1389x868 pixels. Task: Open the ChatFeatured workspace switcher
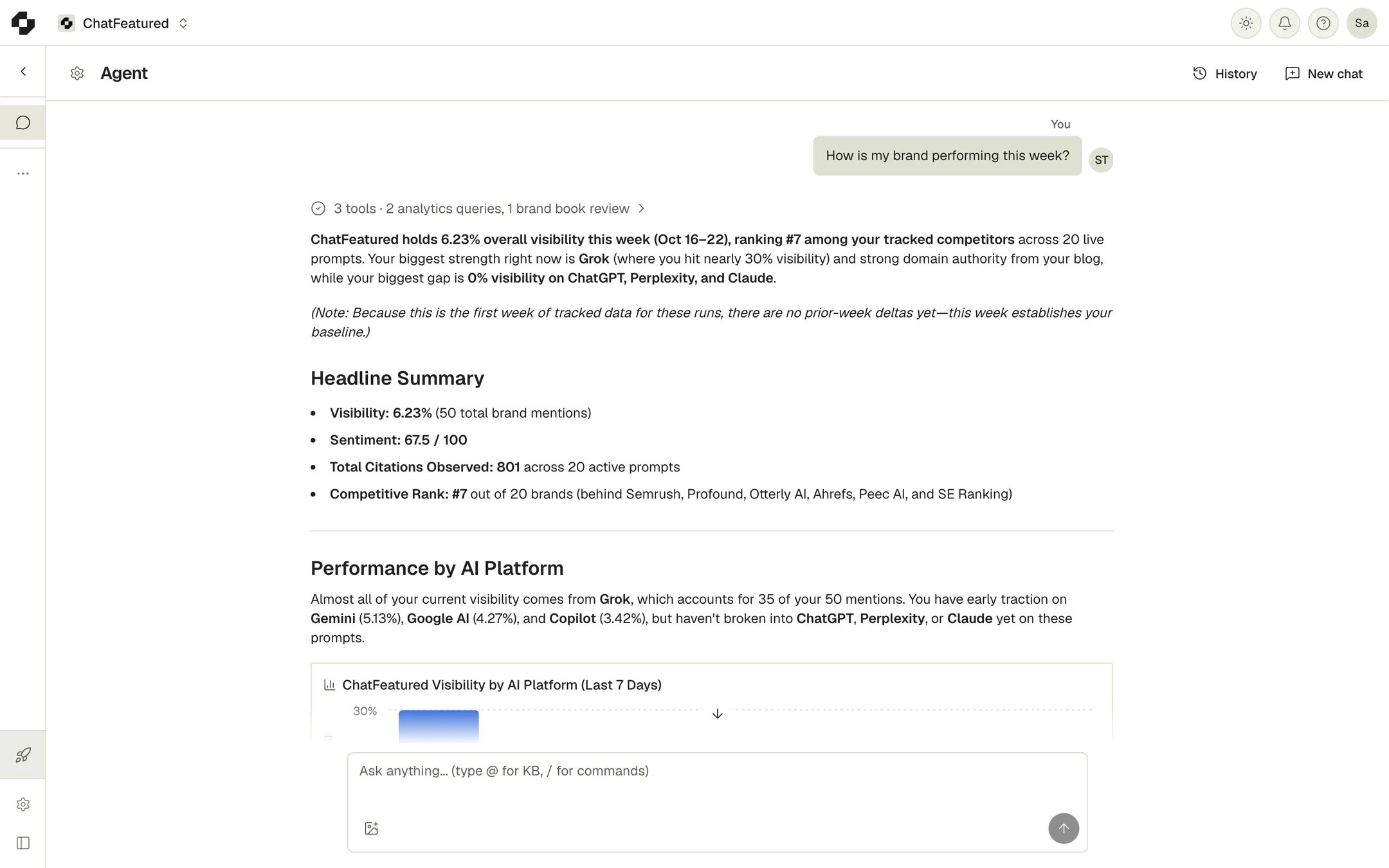[x=123, y=23]
